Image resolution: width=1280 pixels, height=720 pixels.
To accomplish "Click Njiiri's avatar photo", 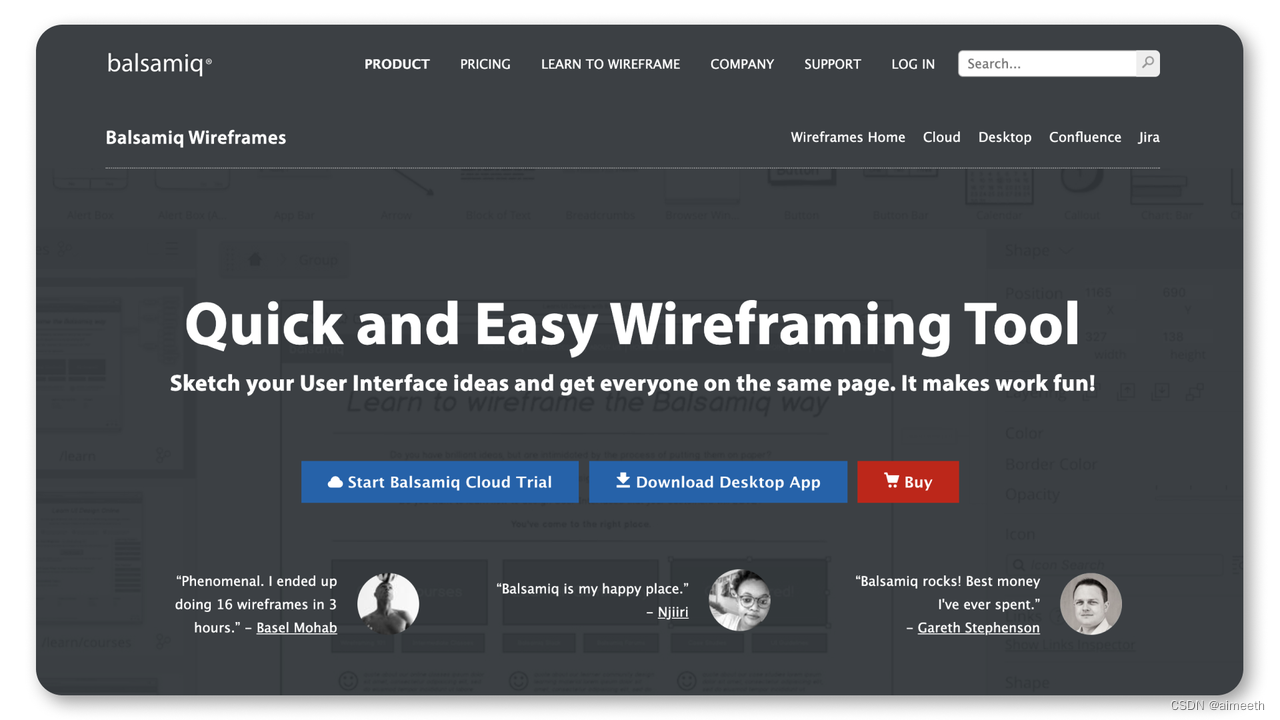I will [739, 600].
